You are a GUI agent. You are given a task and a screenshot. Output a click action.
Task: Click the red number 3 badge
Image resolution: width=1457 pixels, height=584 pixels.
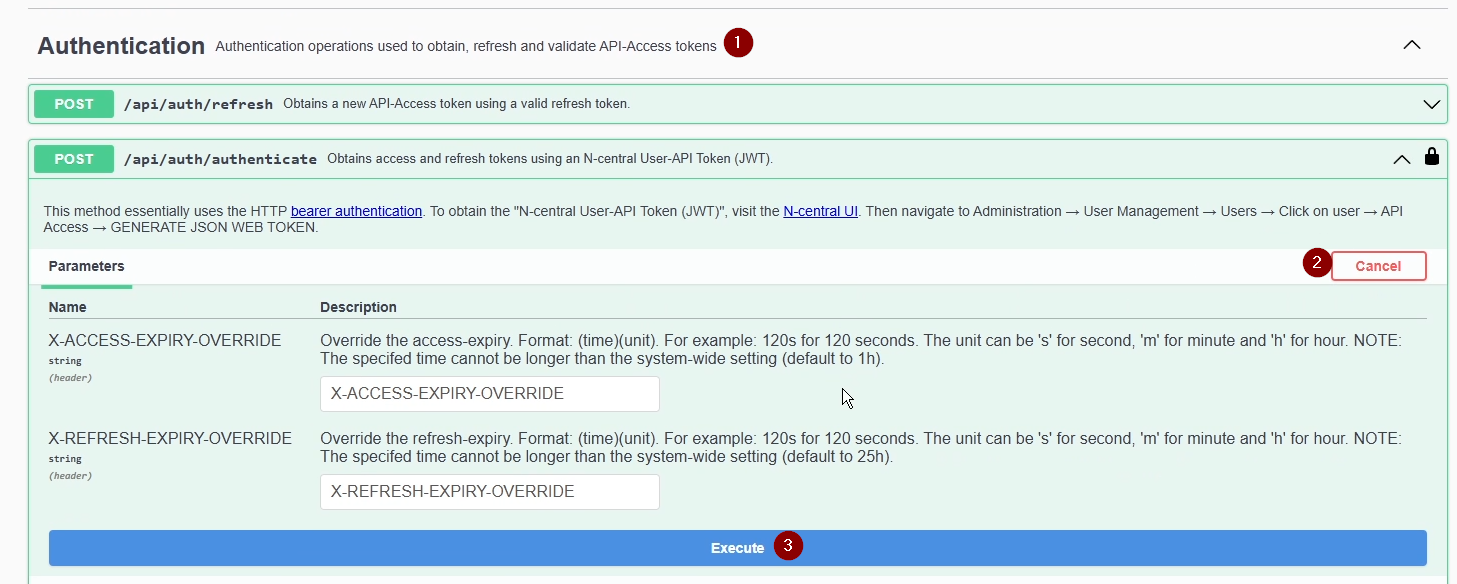point(789,546)
